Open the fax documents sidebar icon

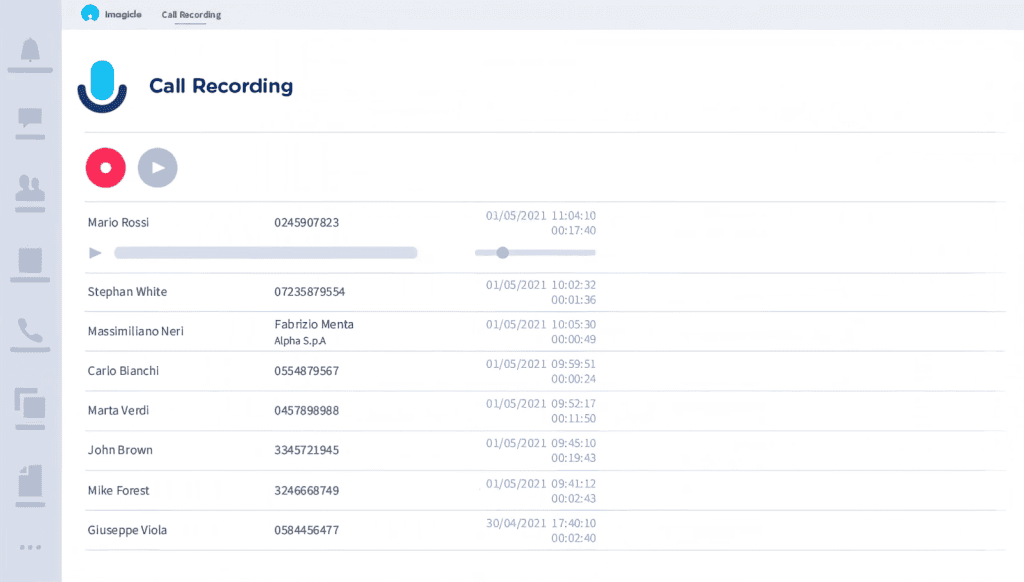[30, 478]
